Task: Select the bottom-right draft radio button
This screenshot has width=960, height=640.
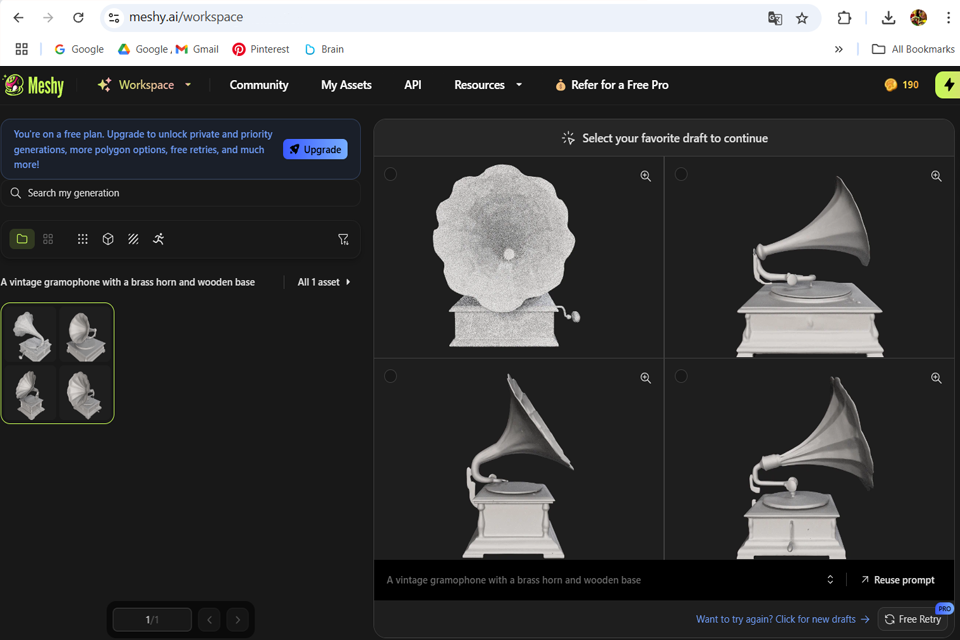Action: coord(681,376)
